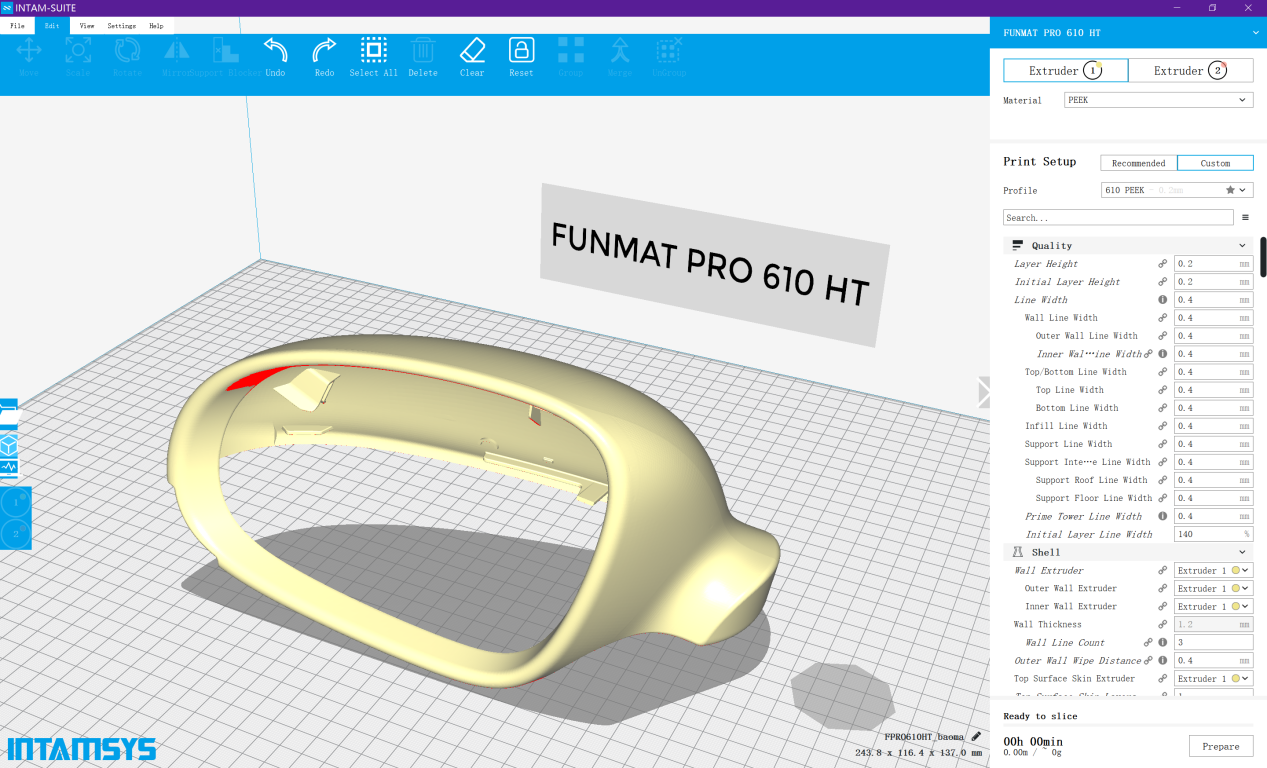Click the extruder 2 circle on left sidebar

point(14,533)
